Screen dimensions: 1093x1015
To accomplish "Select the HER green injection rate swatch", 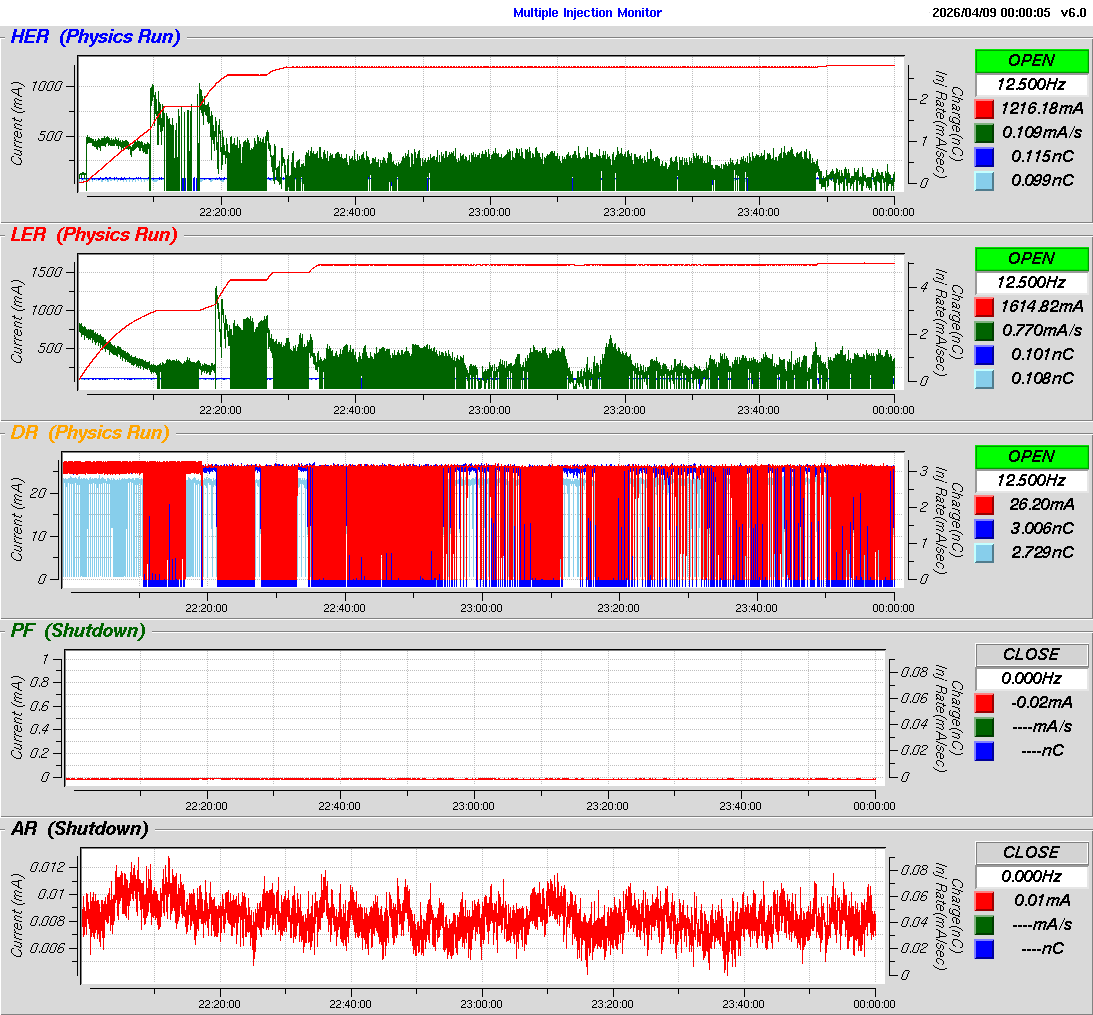I will click(x=984, y=132).
